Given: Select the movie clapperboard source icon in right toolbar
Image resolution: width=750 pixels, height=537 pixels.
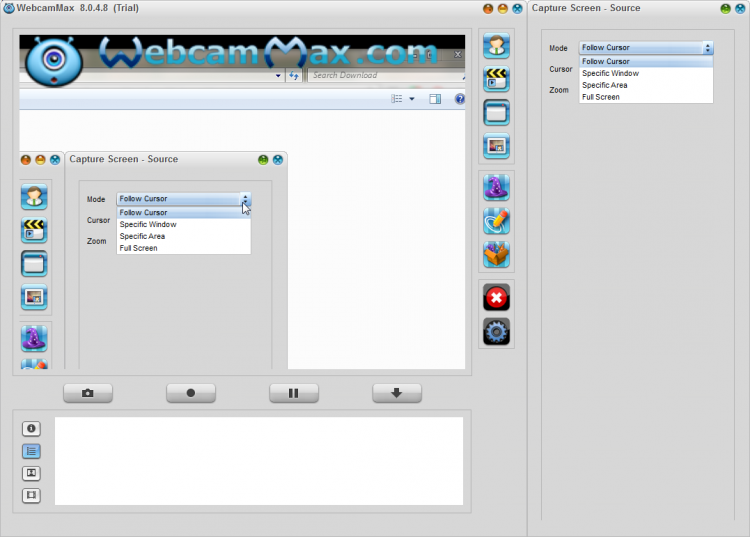Looking at the screenshot, I should pos(496,79).
